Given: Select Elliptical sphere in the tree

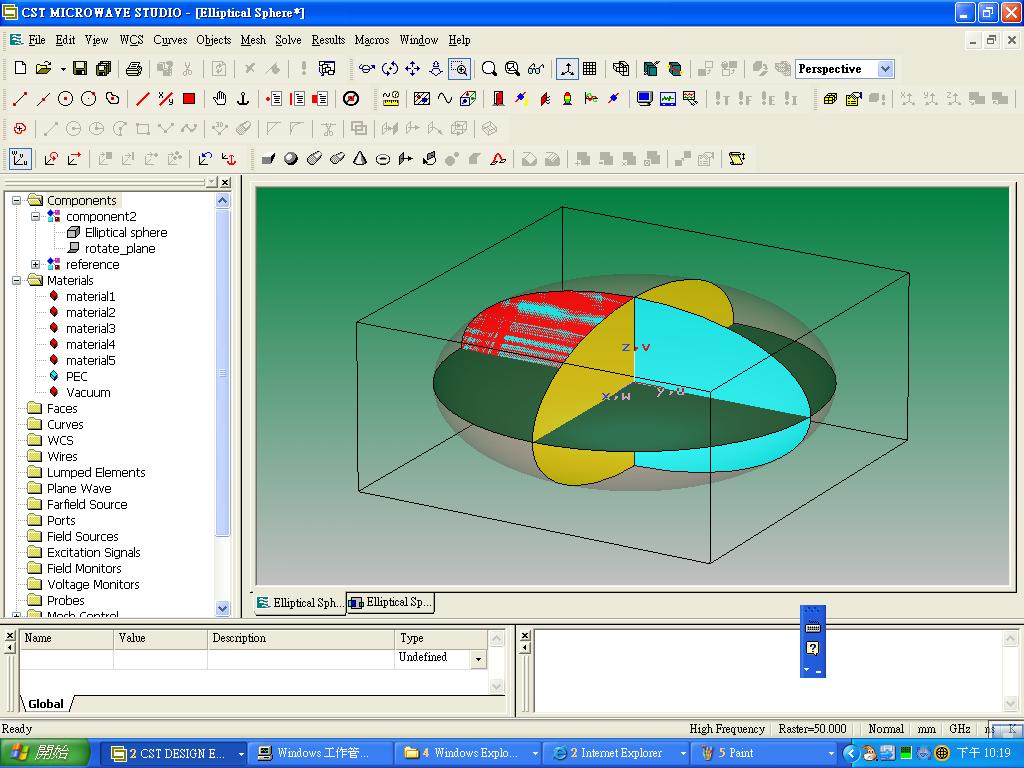Looking at the screenshot, I should click(125, 232).
